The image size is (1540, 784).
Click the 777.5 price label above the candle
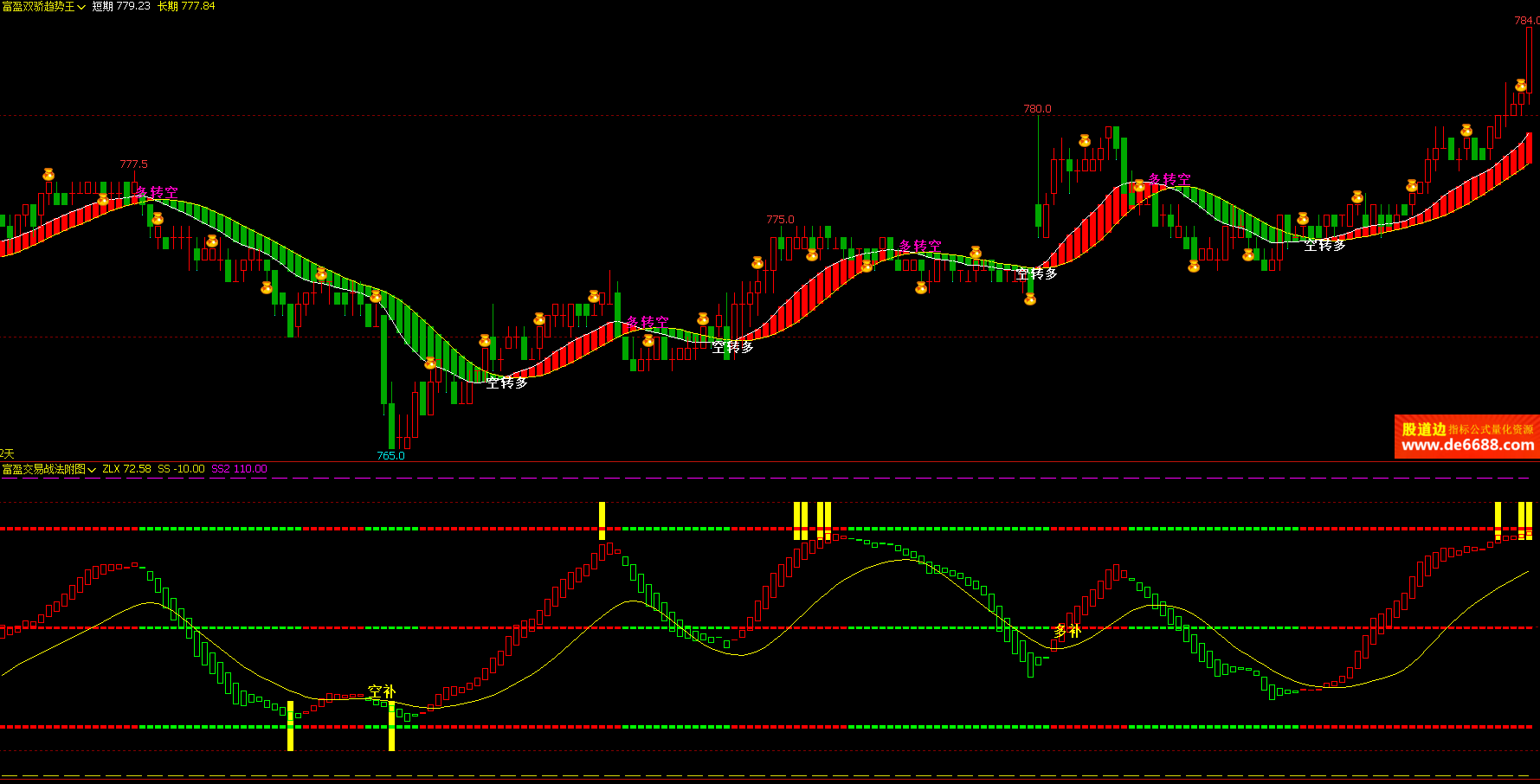133,164
